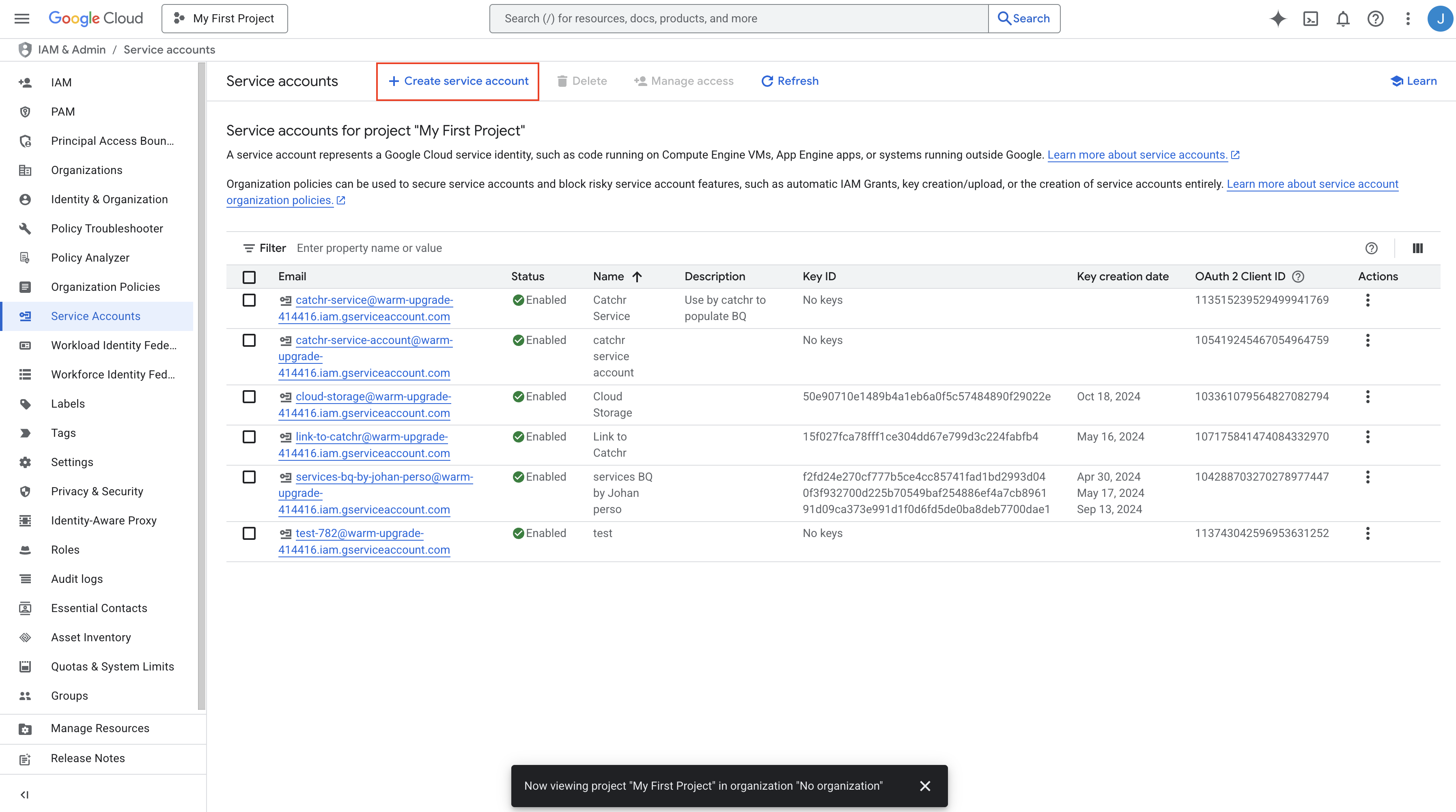The width and height of the screenshot is (1456, 812).
Task: Select test-782 account checkbox
Action: click(x=249, y=533)
